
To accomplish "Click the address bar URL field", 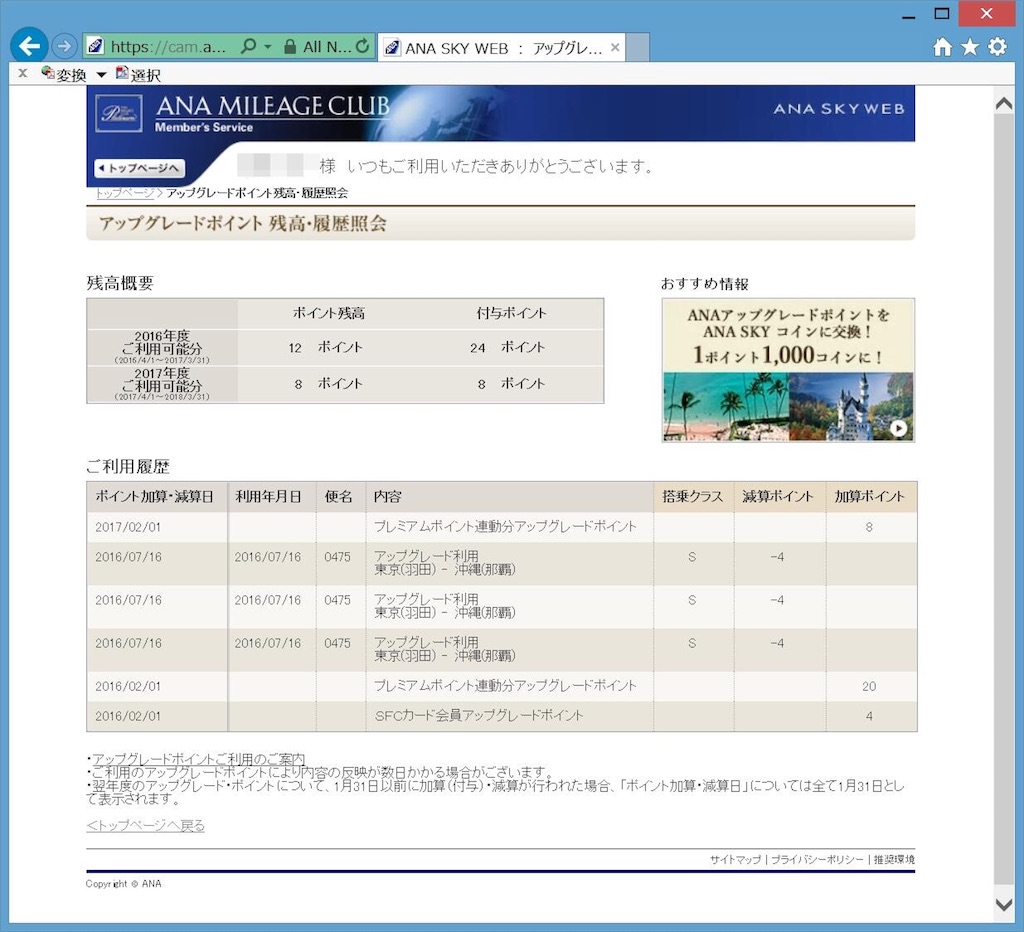I will coord(168,47).
